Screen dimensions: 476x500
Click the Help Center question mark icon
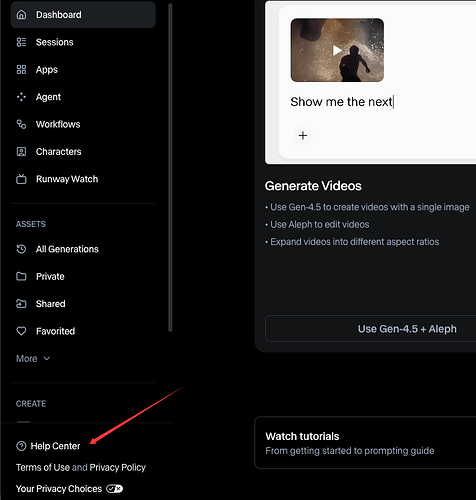(21, 446)
